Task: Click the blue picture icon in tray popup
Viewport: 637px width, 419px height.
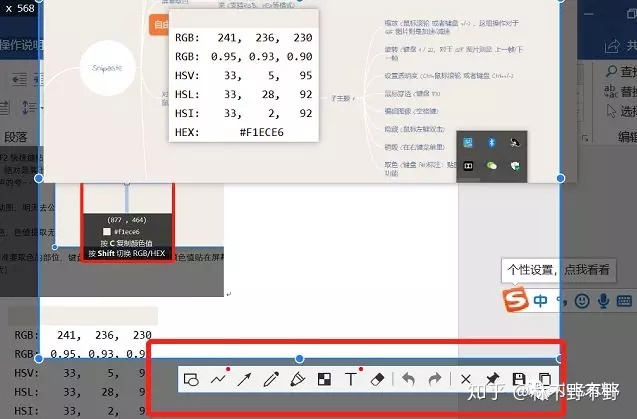Action: [x=468, y=142]
